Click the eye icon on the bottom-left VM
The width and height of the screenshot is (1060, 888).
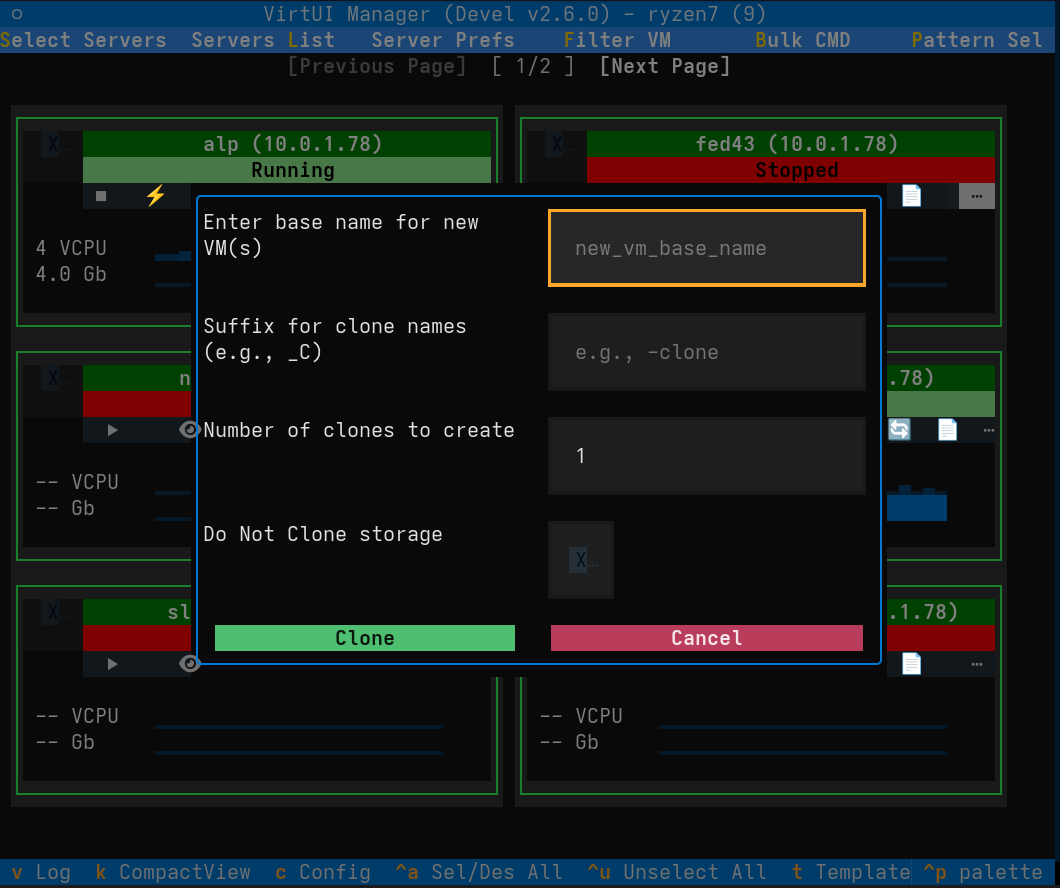[189, 663]
